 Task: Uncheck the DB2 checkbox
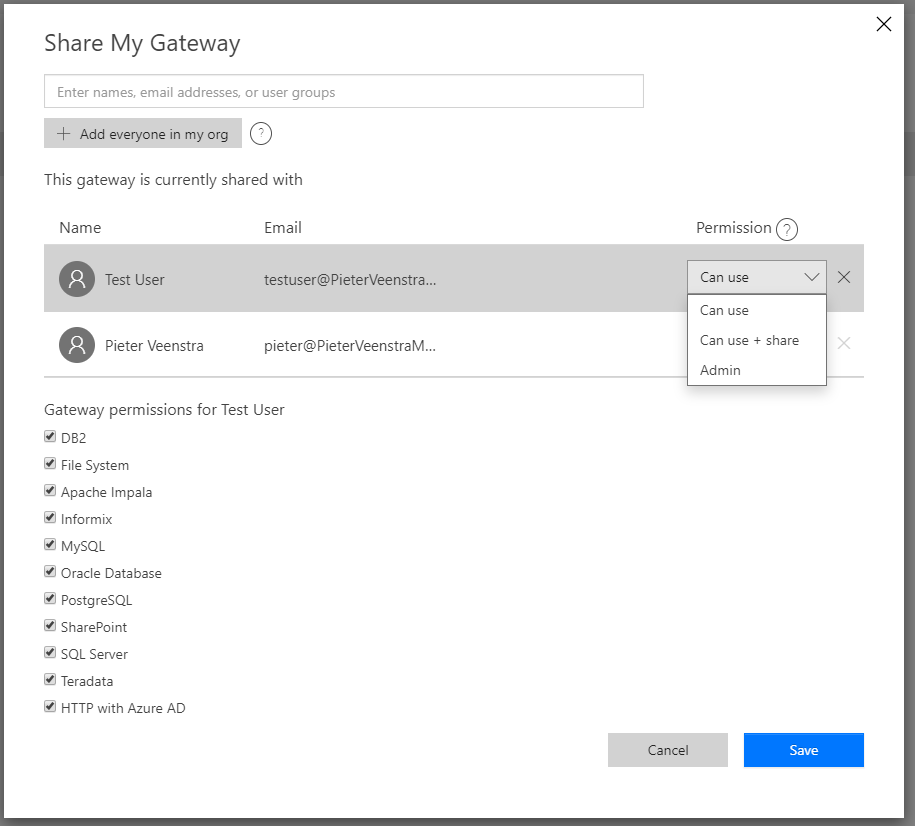click(x=50, y=436)
